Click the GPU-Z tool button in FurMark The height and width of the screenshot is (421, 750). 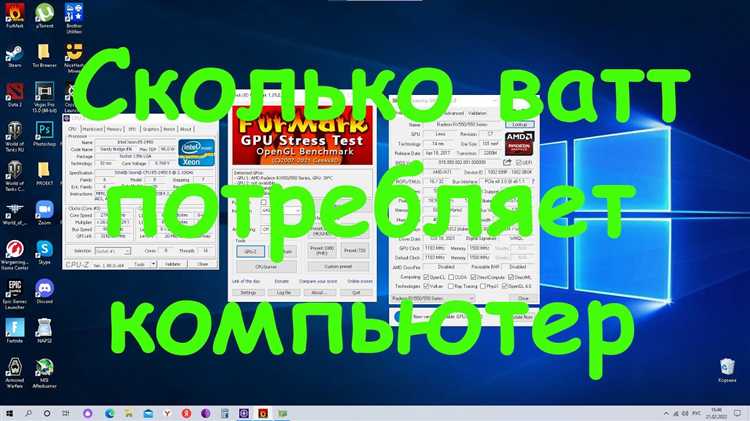click(x=250, y=251)
